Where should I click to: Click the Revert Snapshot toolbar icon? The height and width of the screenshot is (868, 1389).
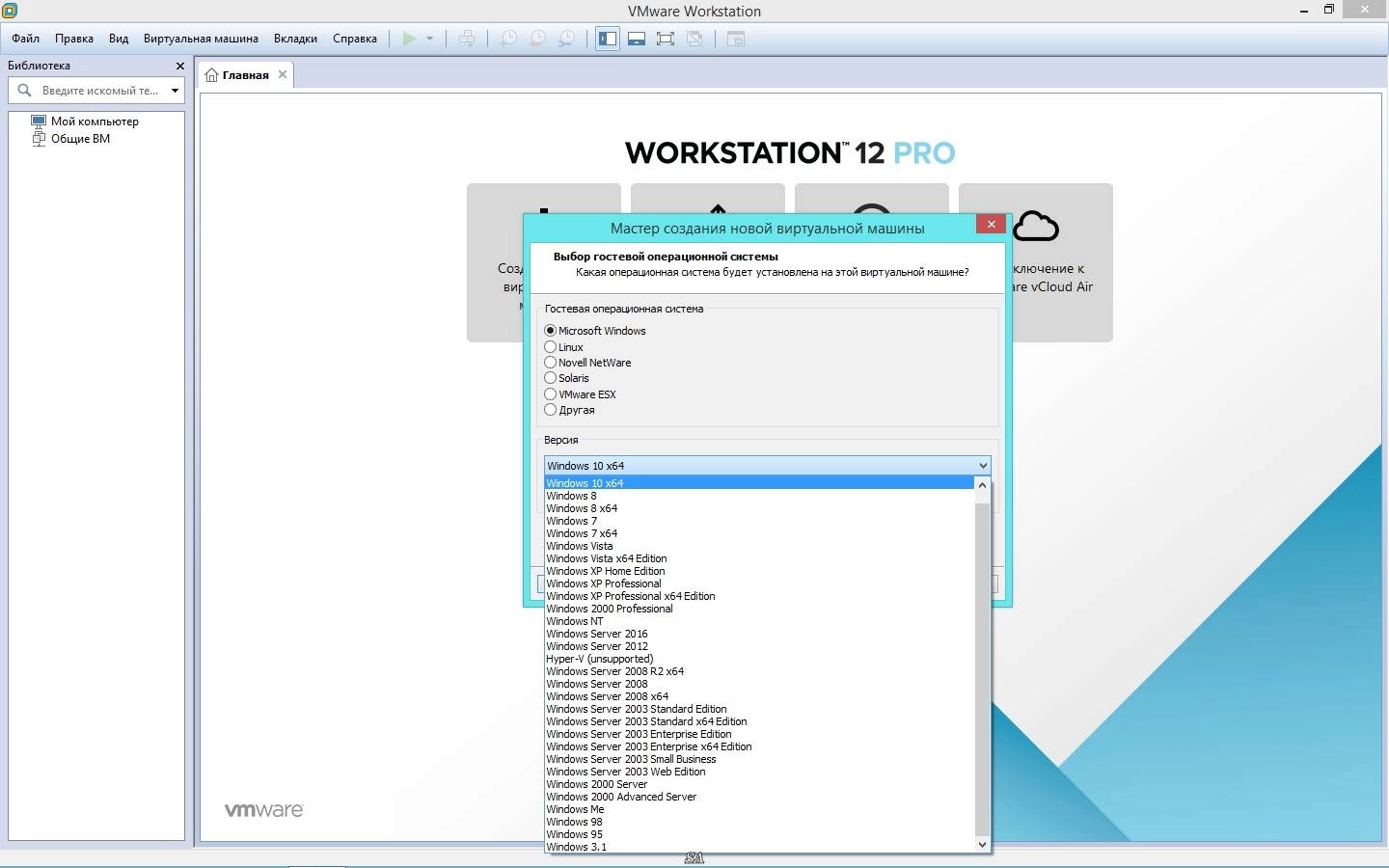[x=537, y=39]
